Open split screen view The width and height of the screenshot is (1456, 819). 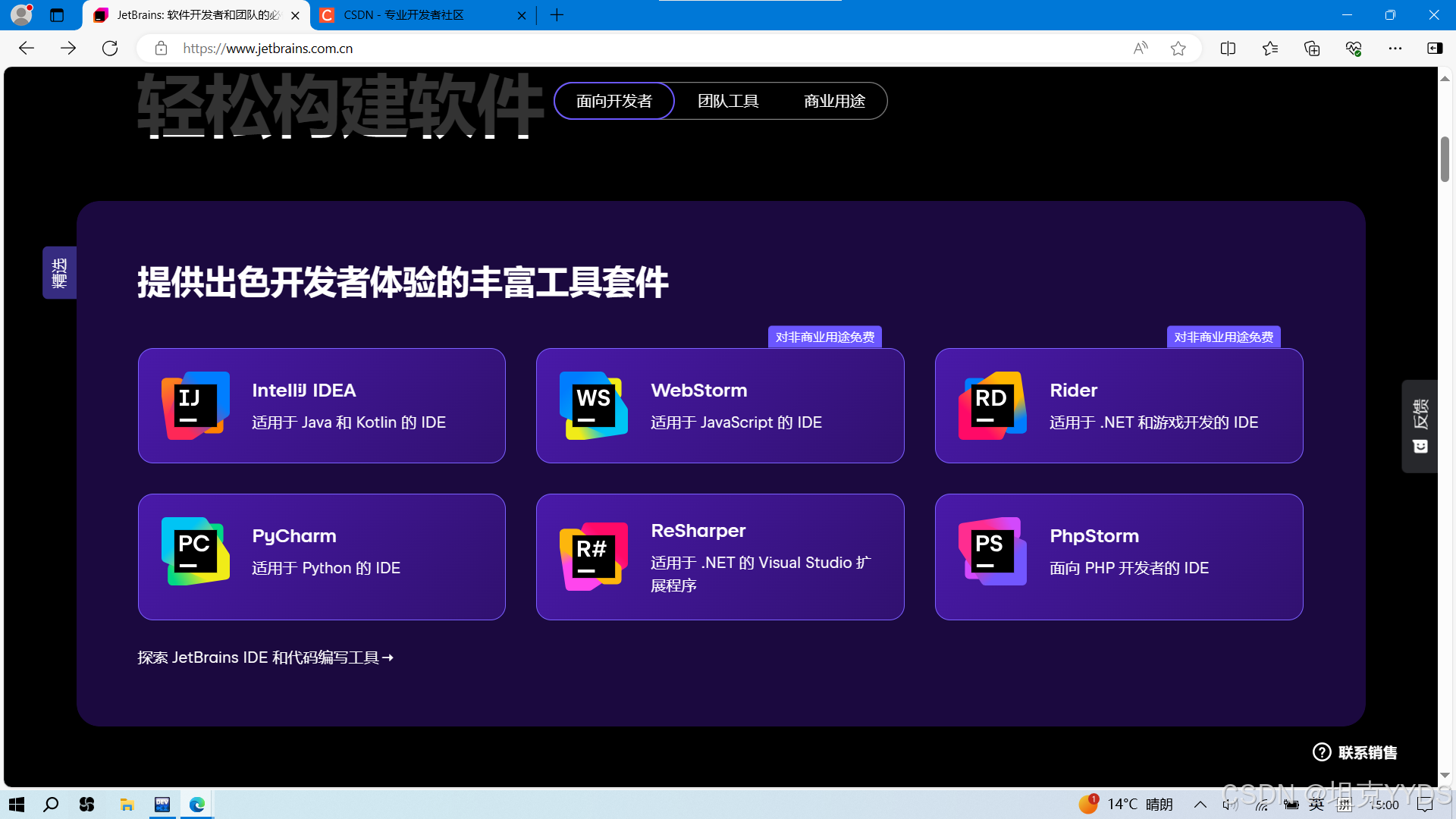click(1228, 49)
